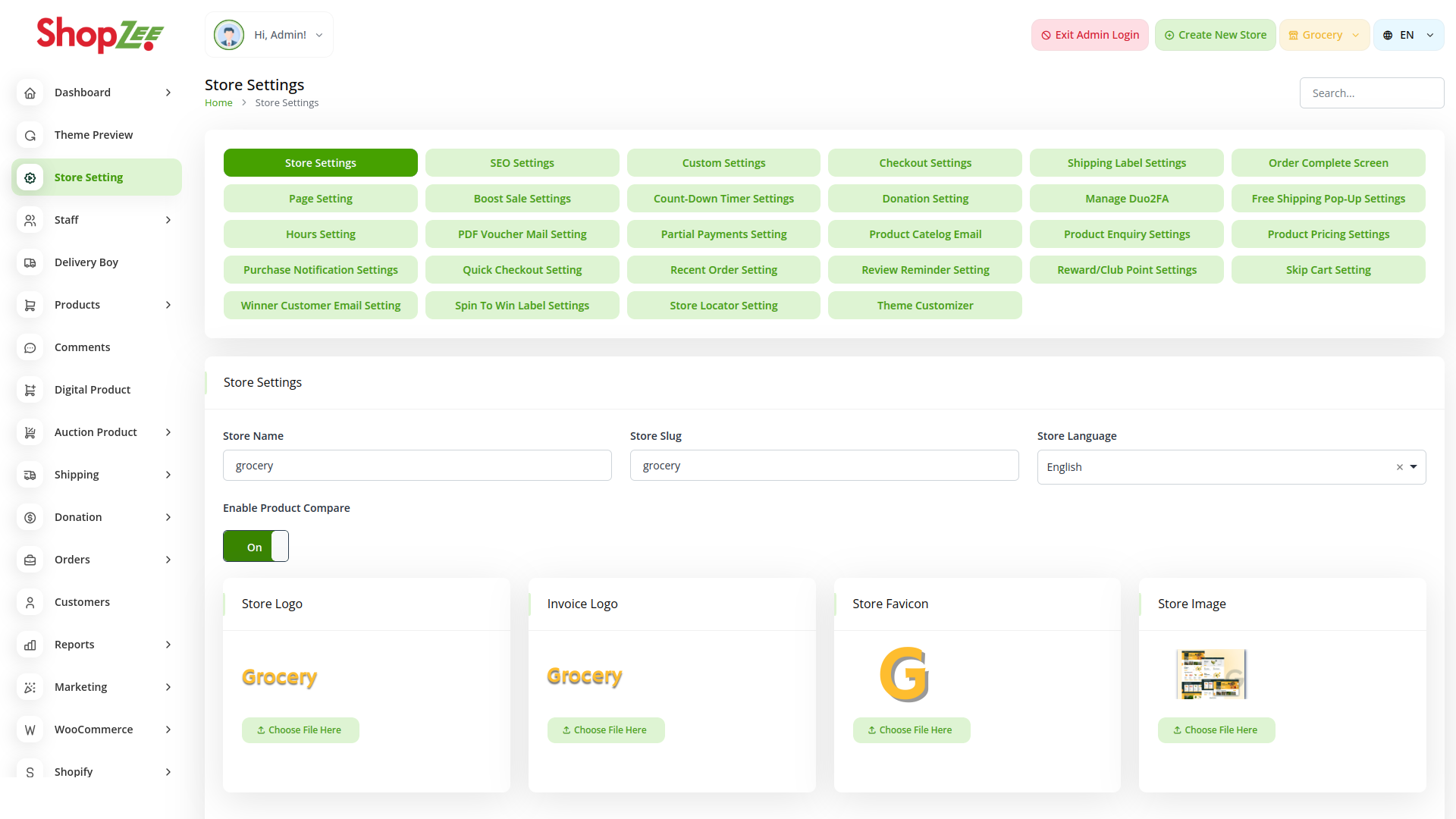
Task: Click the Digital Product cart icon
Action: point(30,390)
